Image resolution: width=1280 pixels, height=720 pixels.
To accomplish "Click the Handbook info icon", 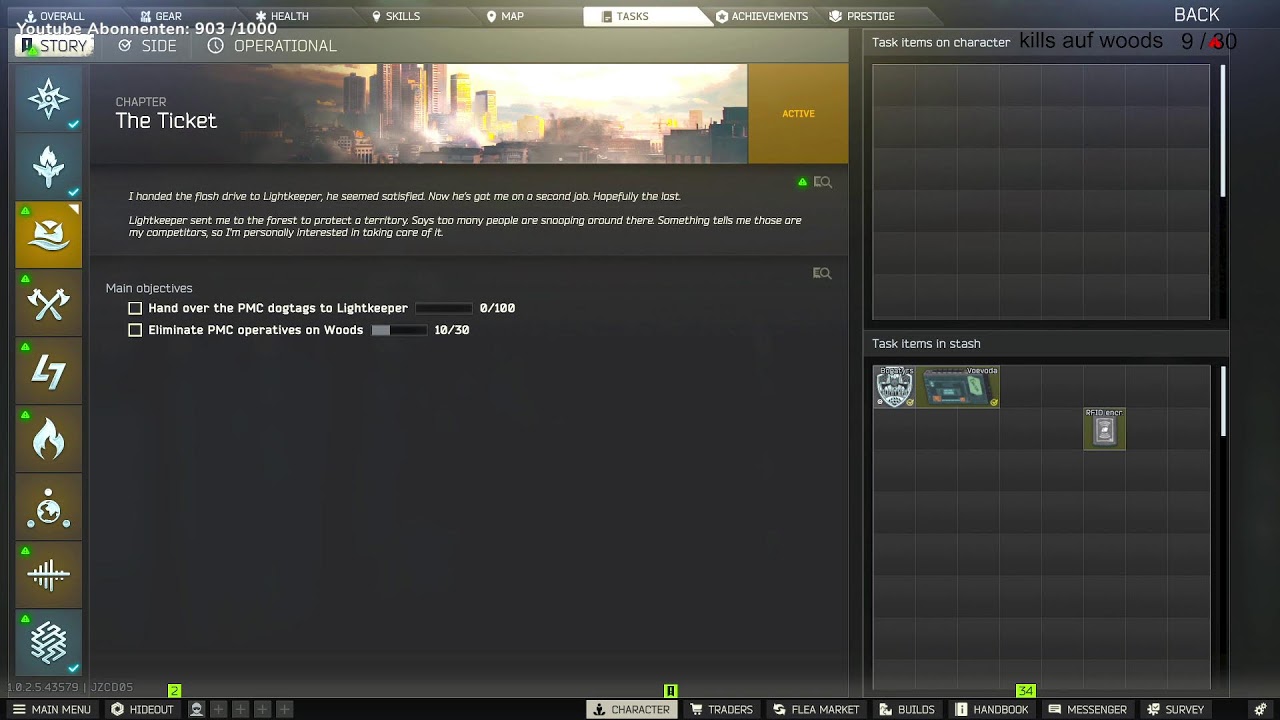I will coord(961,709).
